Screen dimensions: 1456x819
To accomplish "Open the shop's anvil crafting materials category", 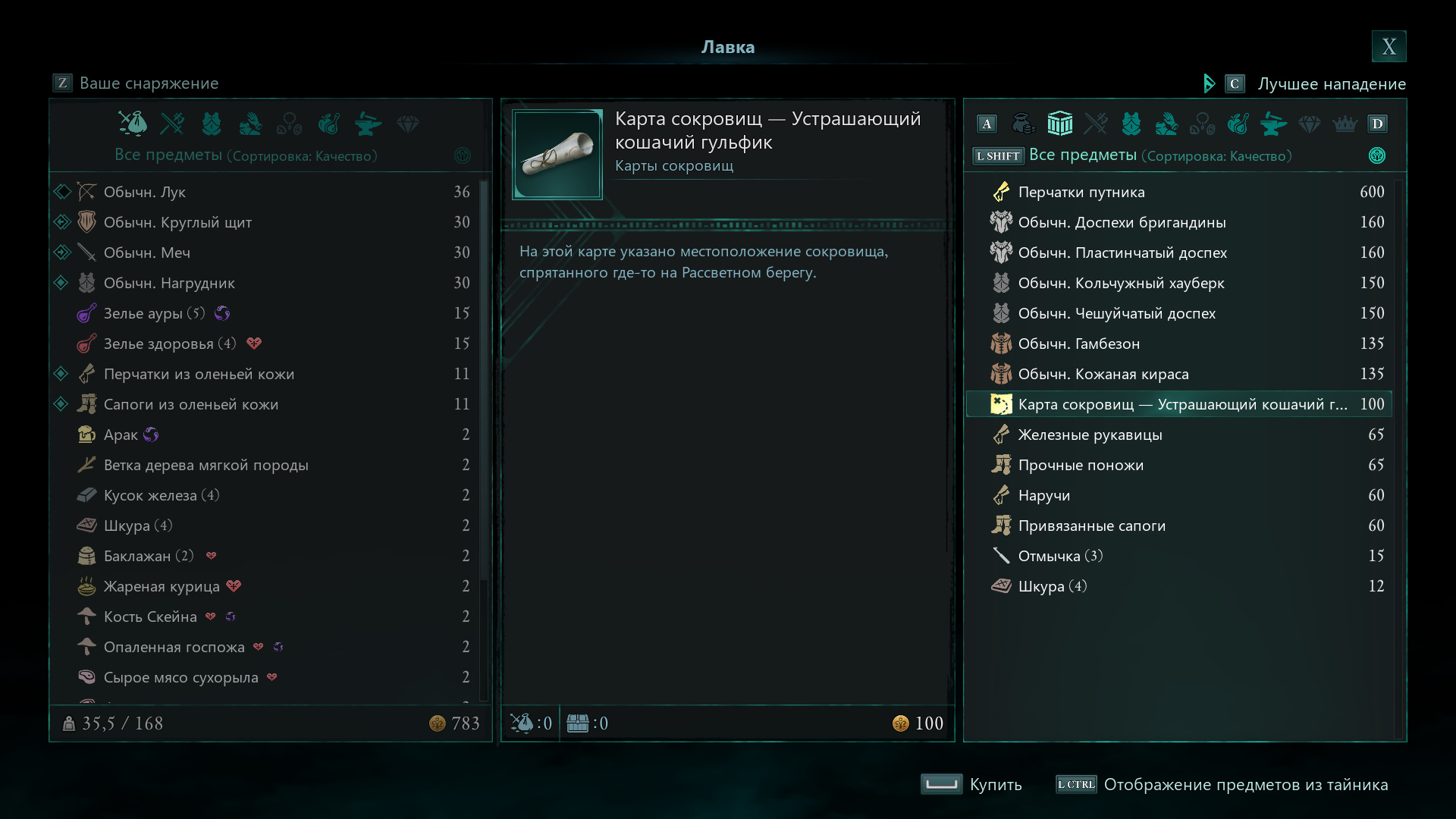I will [x=1273, y=124].
